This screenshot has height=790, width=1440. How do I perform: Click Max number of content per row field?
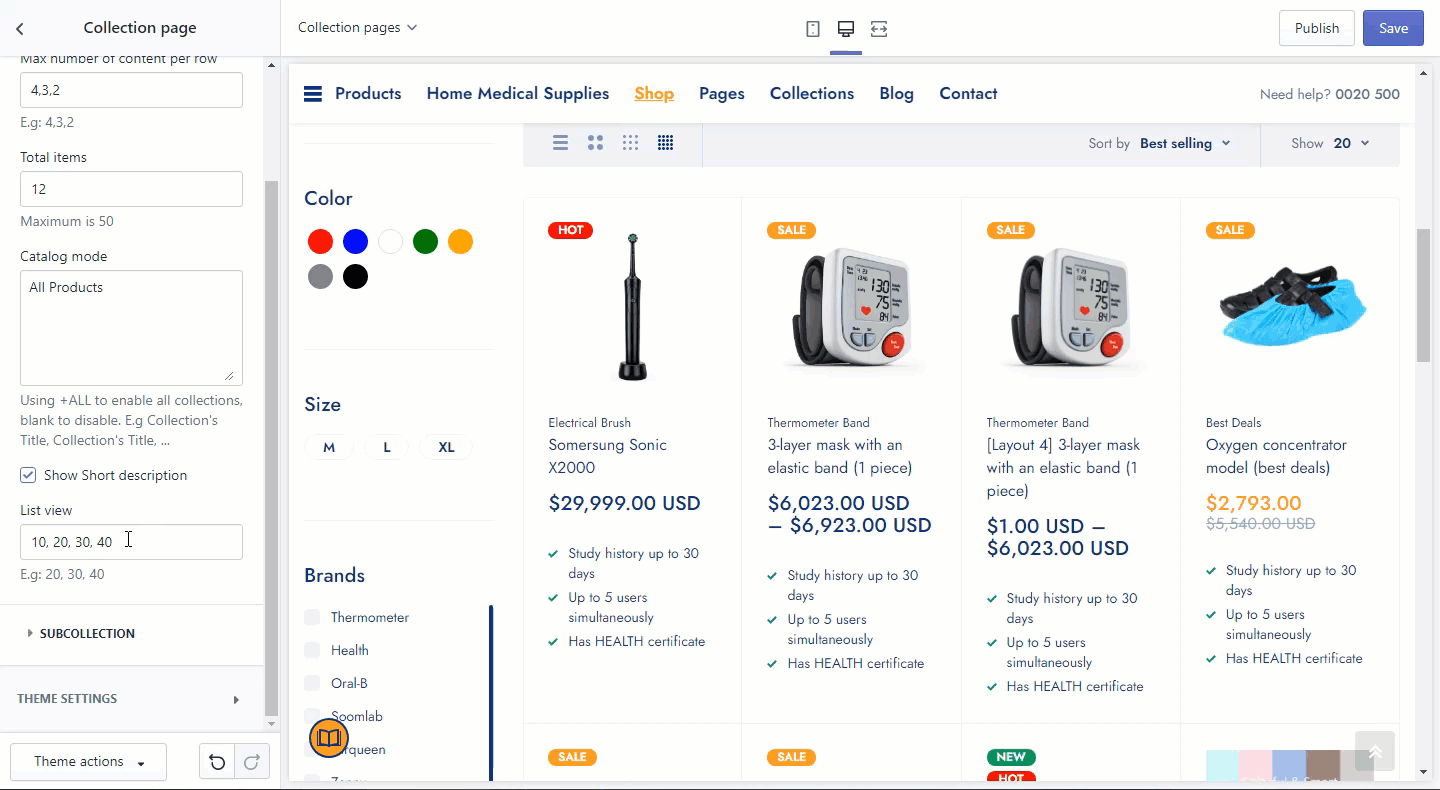coord(131,90)
